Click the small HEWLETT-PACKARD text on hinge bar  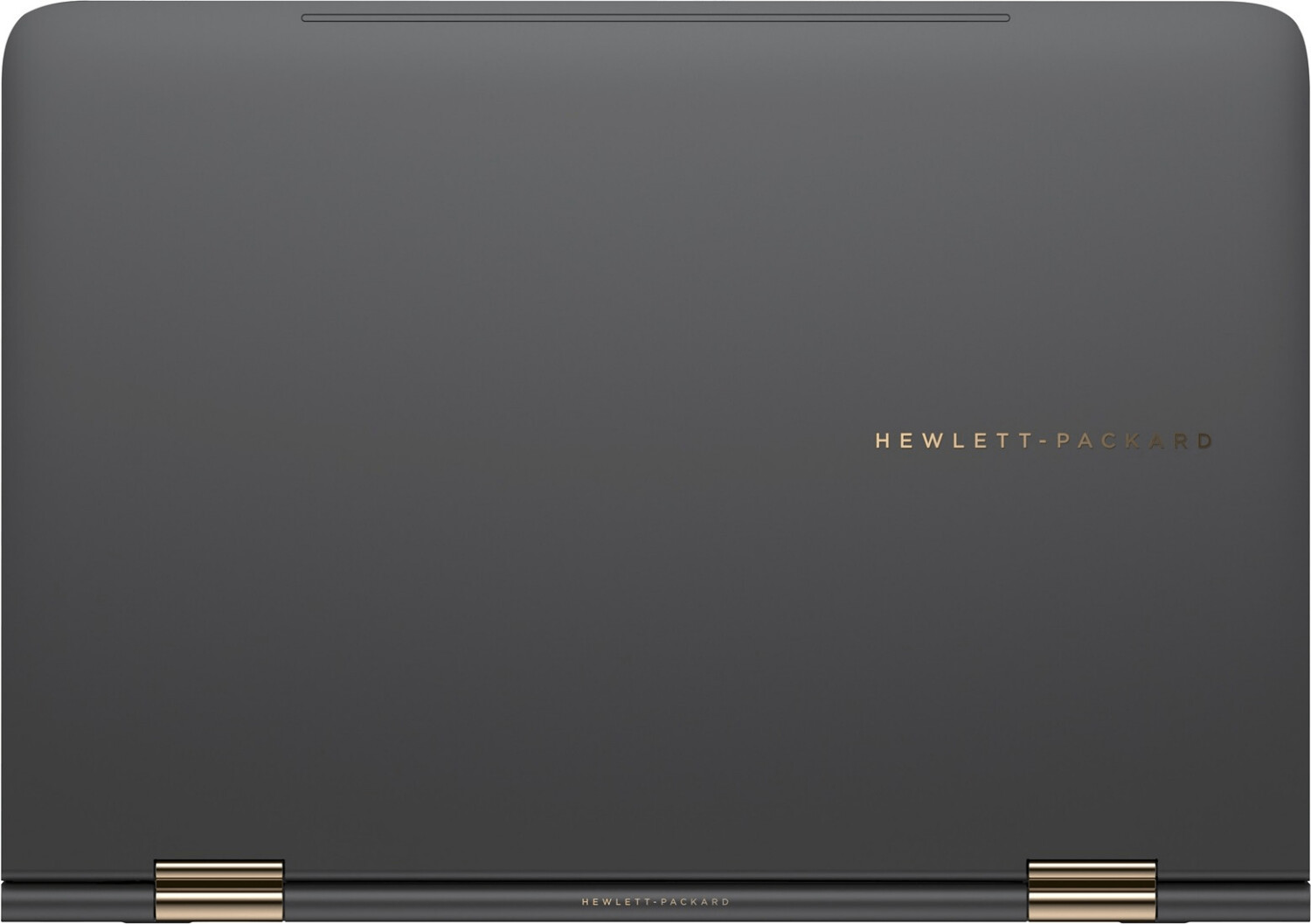pyautogui.click(x=655, y=901)
